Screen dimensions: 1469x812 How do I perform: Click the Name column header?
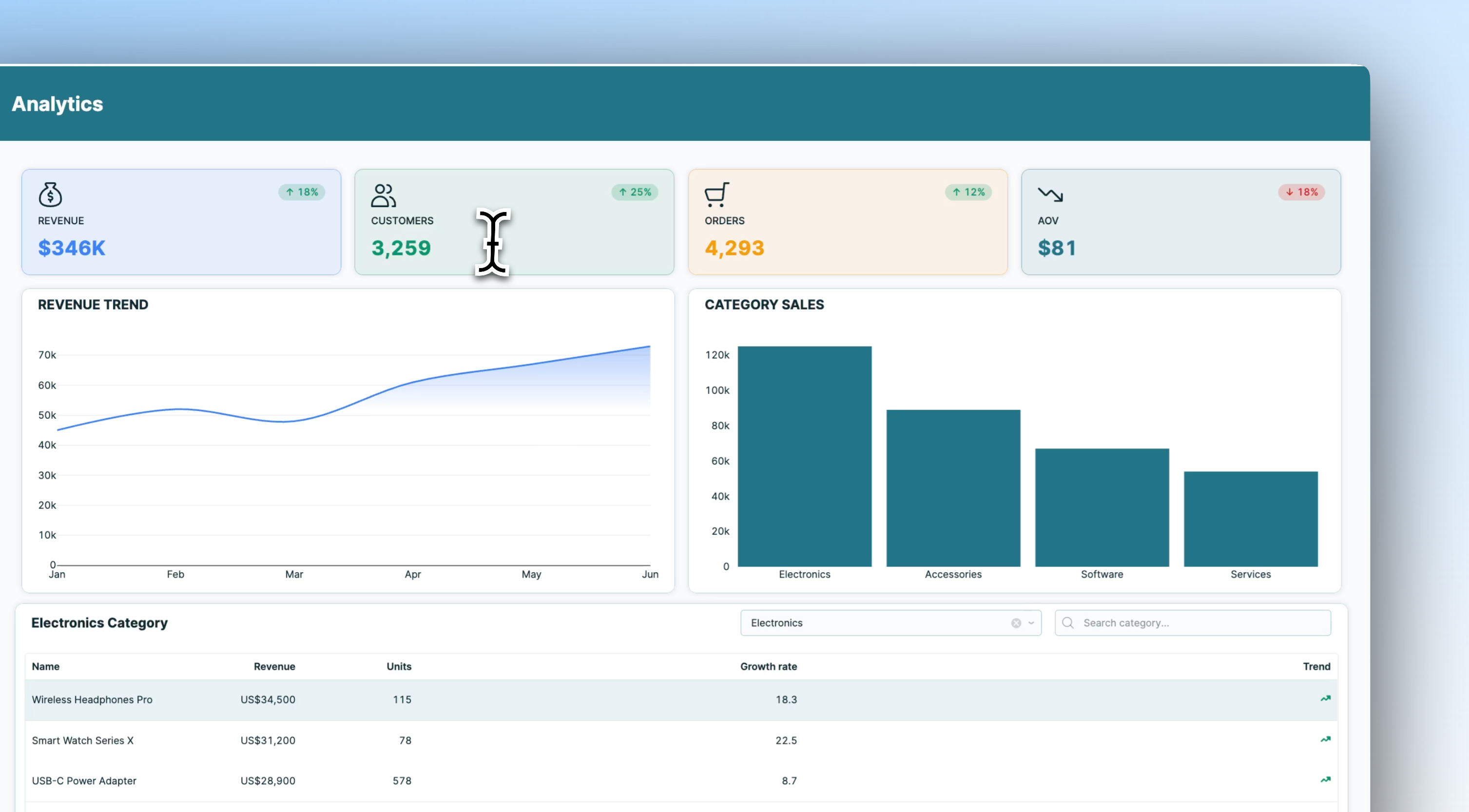46,667
